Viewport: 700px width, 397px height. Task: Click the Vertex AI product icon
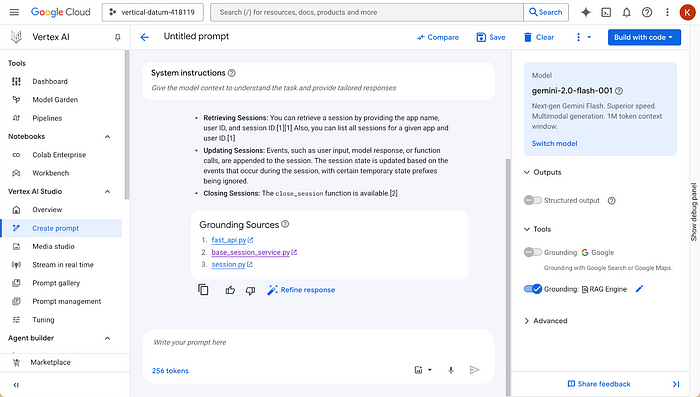click(16, 37)
